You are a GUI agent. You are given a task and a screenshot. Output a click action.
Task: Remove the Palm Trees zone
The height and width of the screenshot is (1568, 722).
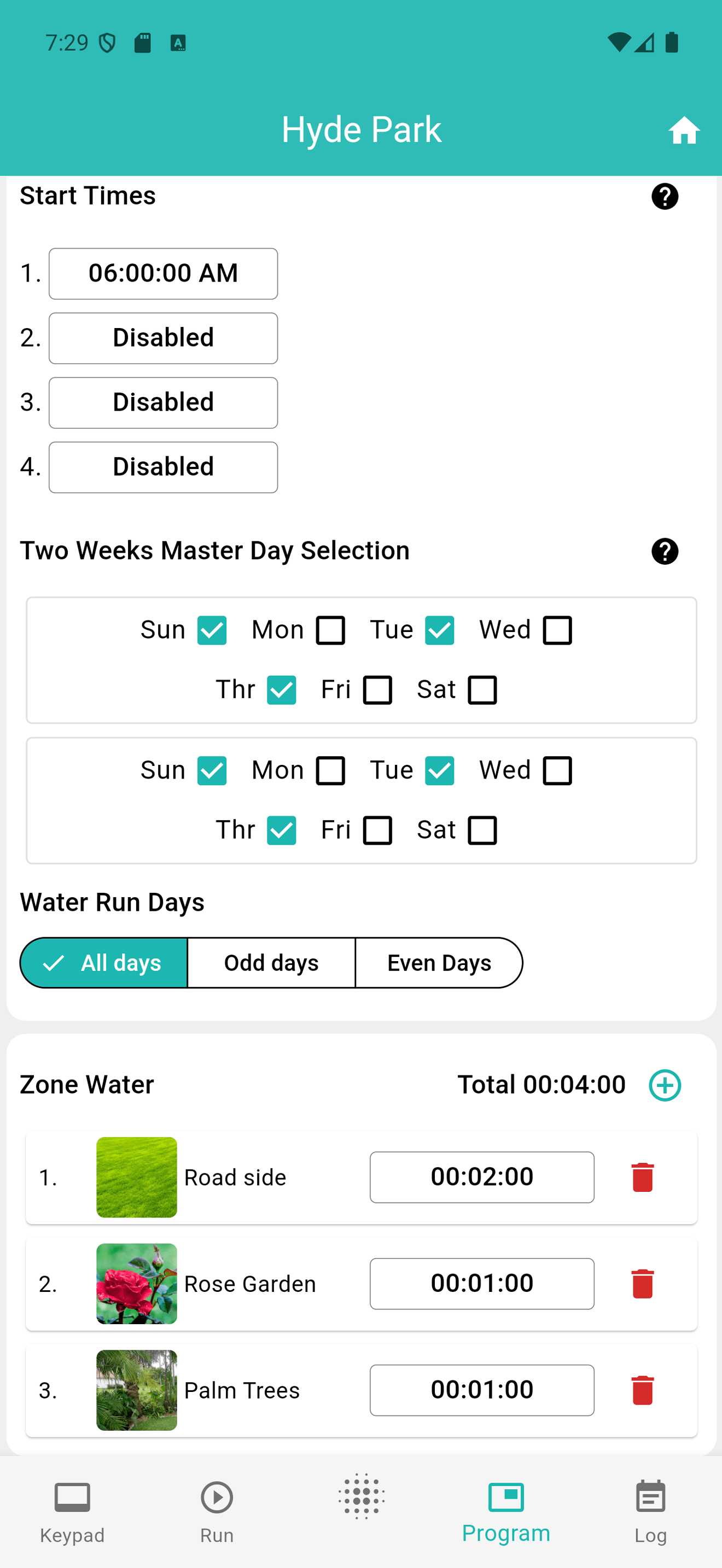(642, 1390)
